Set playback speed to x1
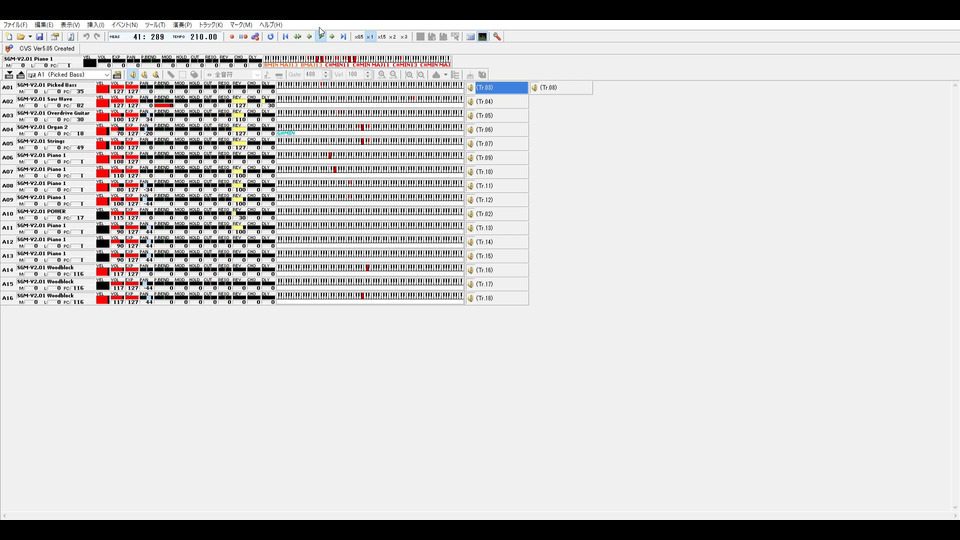This screenshot has height=540, width=960. 370,37
